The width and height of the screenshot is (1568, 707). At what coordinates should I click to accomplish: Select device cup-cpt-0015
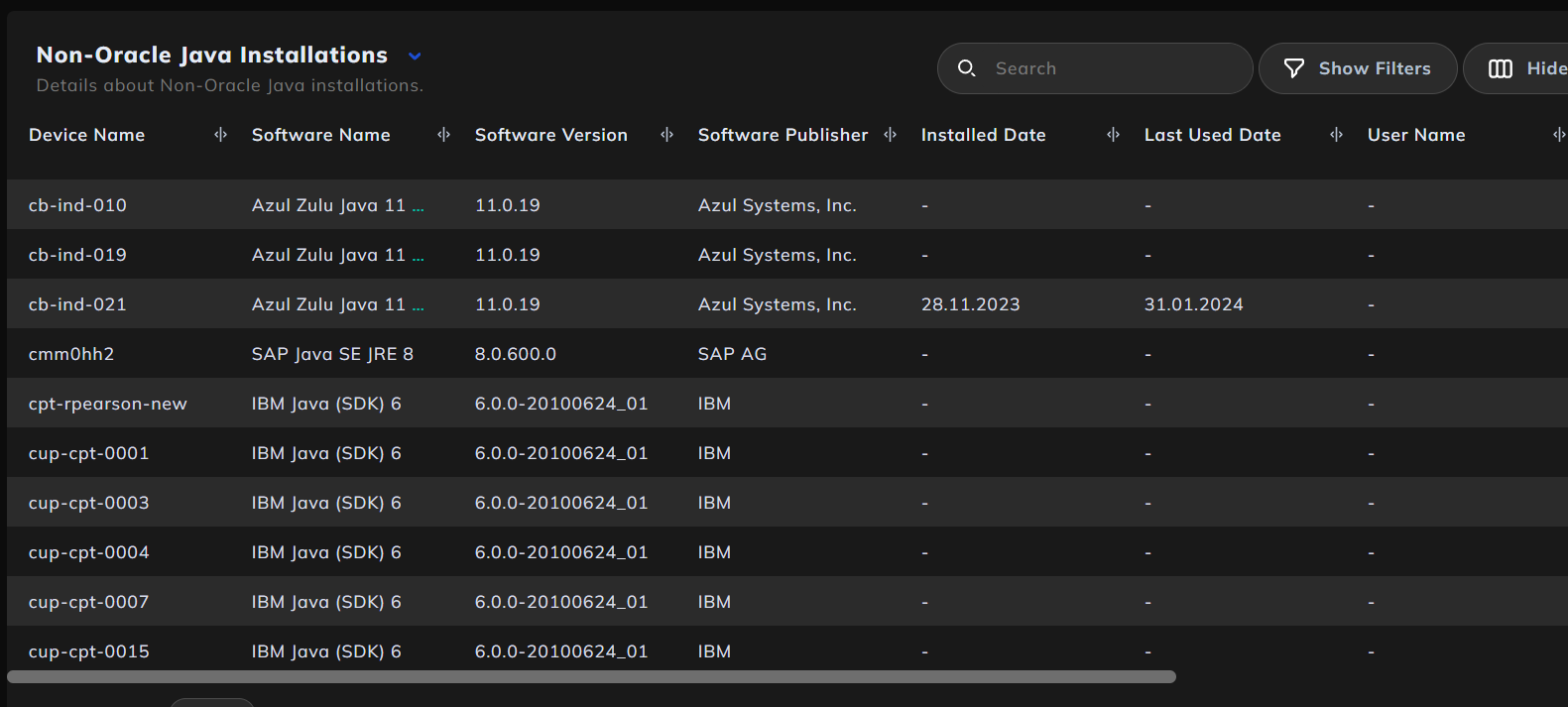point(89,651)
